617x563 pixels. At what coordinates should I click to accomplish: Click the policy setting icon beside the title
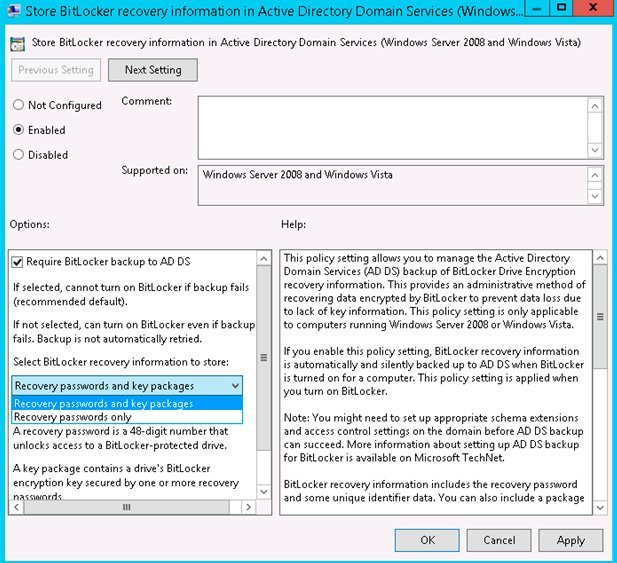[17, 44]
